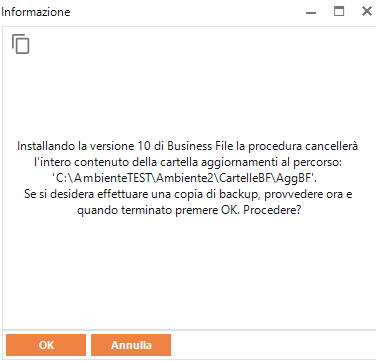Click the 'AggBF' folder name in the path

click(294, 179)
